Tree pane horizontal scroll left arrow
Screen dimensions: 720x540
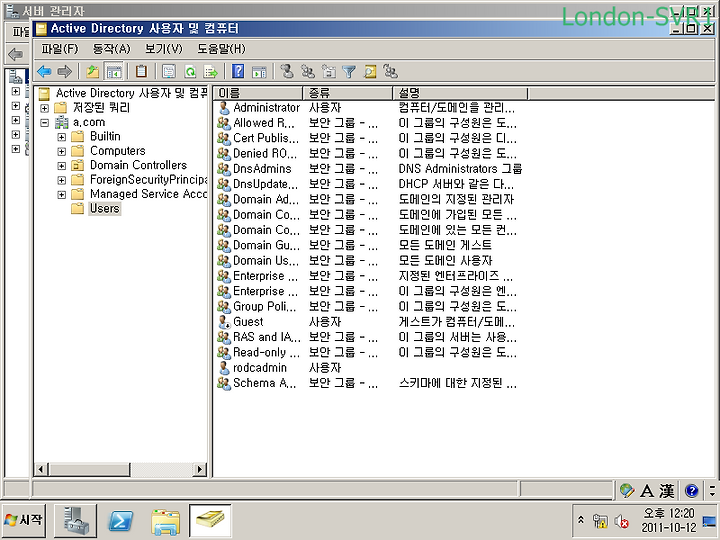[41, 469]
